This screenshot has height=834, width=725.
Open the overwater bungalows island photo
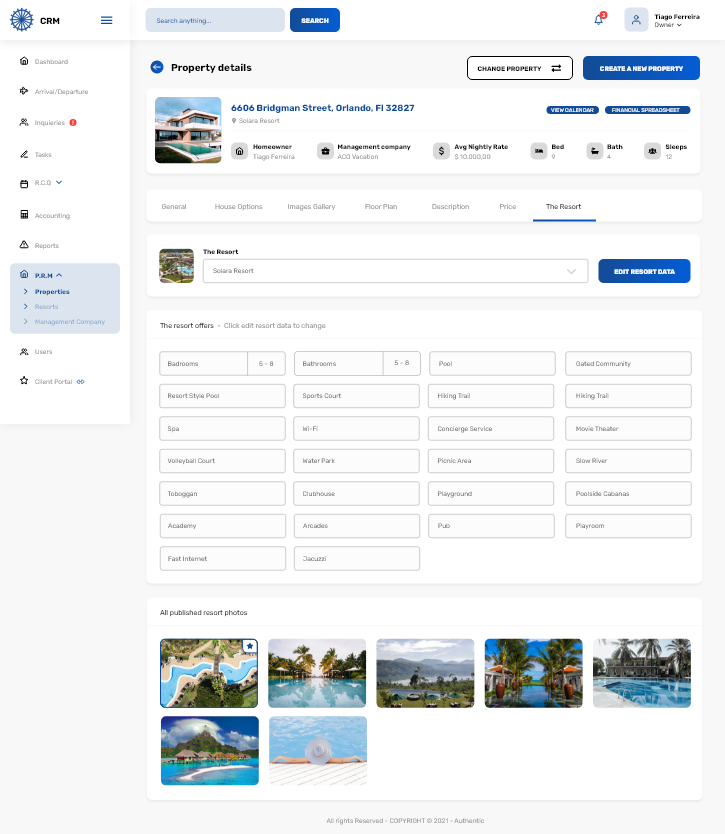pos(210,750)
